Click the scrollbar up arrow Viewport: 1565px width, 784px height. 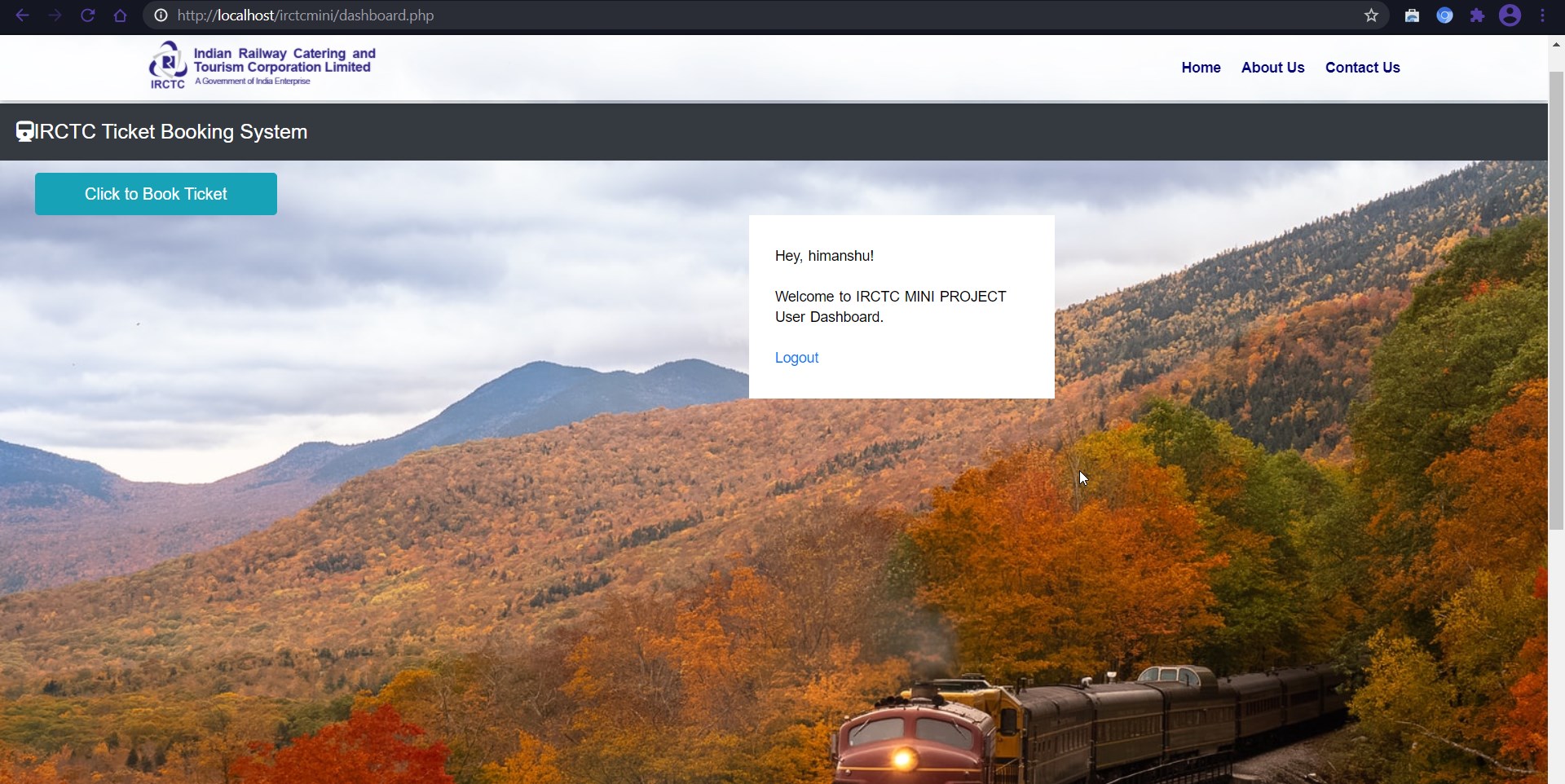coord(1556,45)
